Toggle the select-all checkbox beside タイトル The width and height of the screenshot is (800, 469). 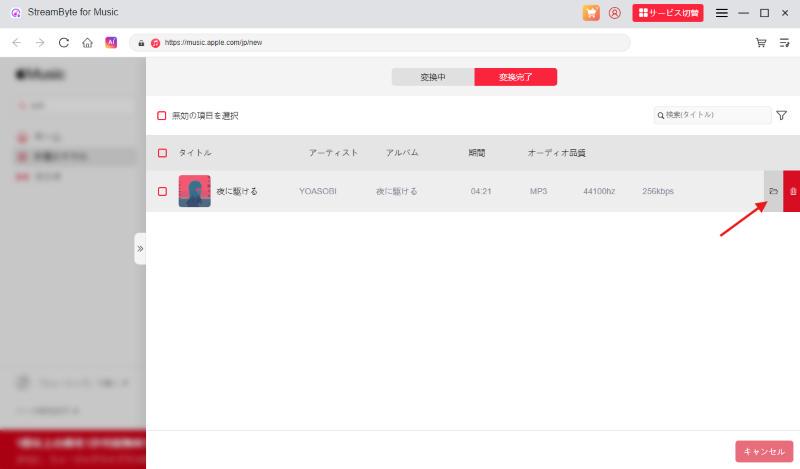(x=162, y=153)
